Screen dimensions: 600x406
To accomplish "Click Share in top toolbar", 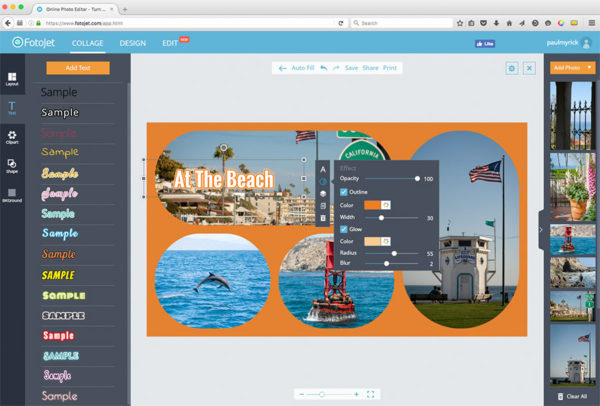I will coord(370,68).
